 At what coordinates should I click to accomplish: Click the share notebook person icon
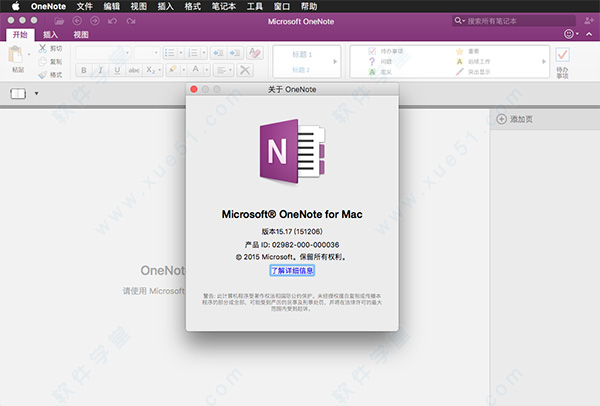[x=589, y=21]
